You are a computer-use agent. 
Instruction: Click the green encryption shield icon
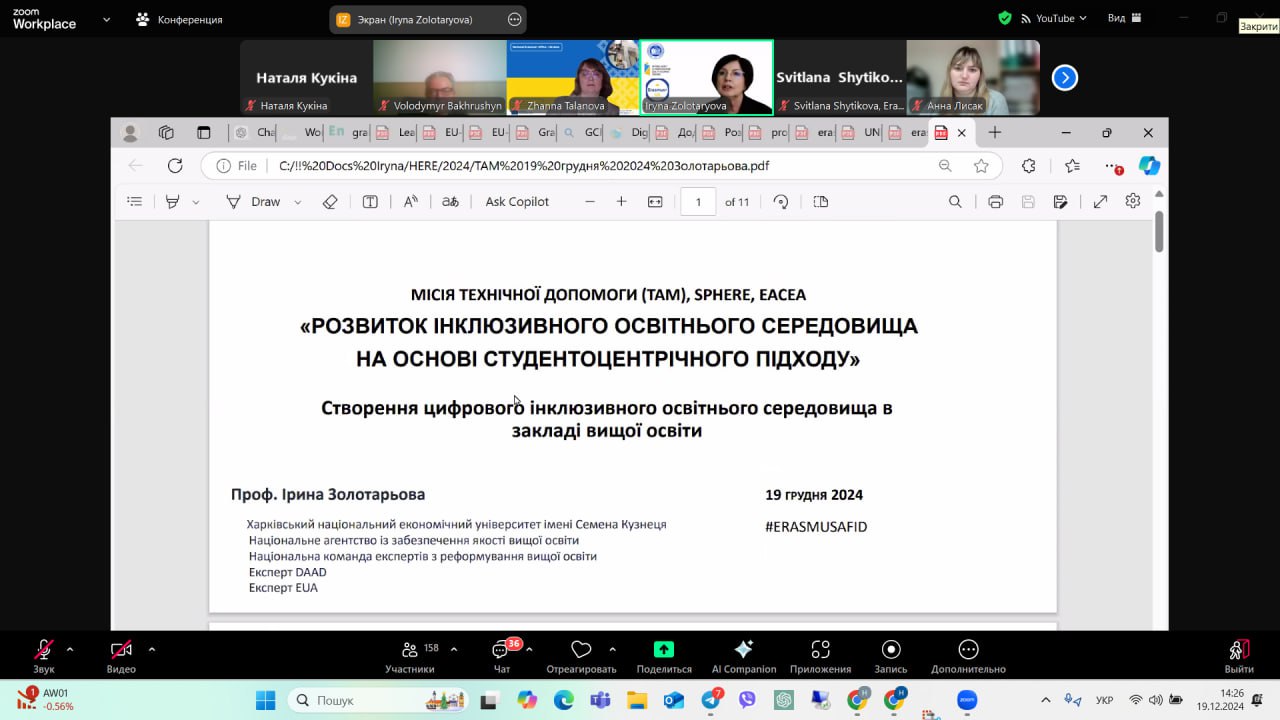pos(1005,18)
